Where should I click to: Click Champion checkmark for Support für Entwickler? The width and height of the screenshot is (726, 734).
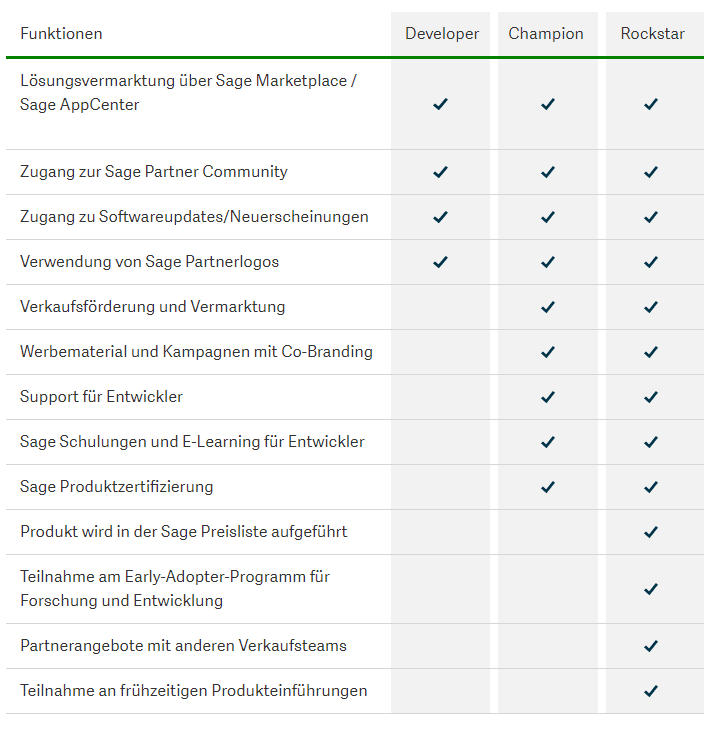click(548, 396)
